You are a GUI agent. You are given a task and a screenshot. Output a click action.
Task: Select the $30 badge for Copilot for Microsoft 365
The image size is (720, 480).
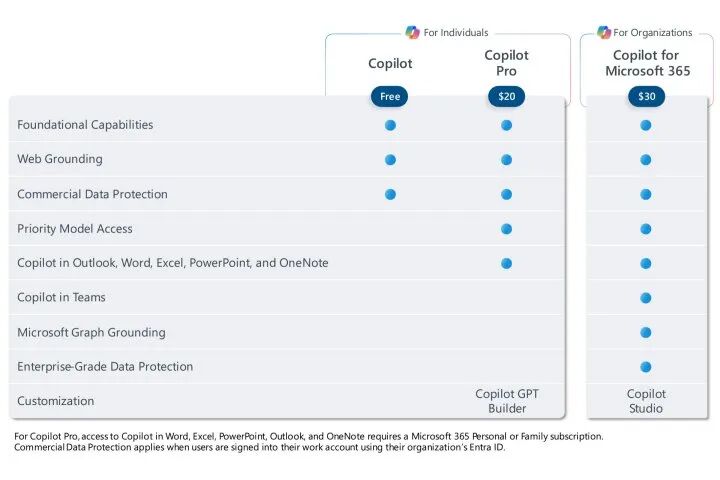tap(647, 96)
